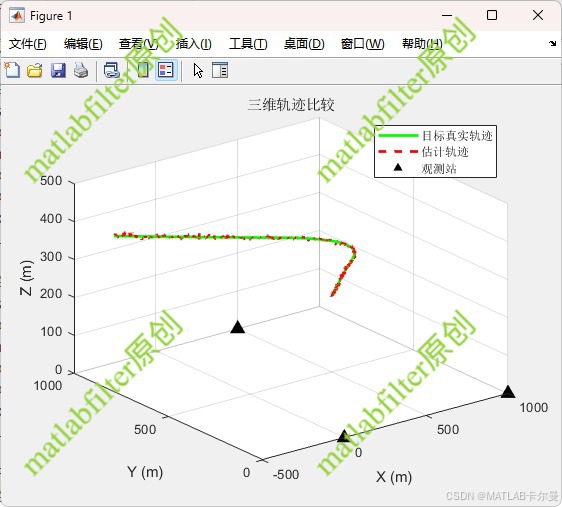Select station marker near X tick 1000
The height and width of the screenshot is (507, 562).
click(508, 392)
